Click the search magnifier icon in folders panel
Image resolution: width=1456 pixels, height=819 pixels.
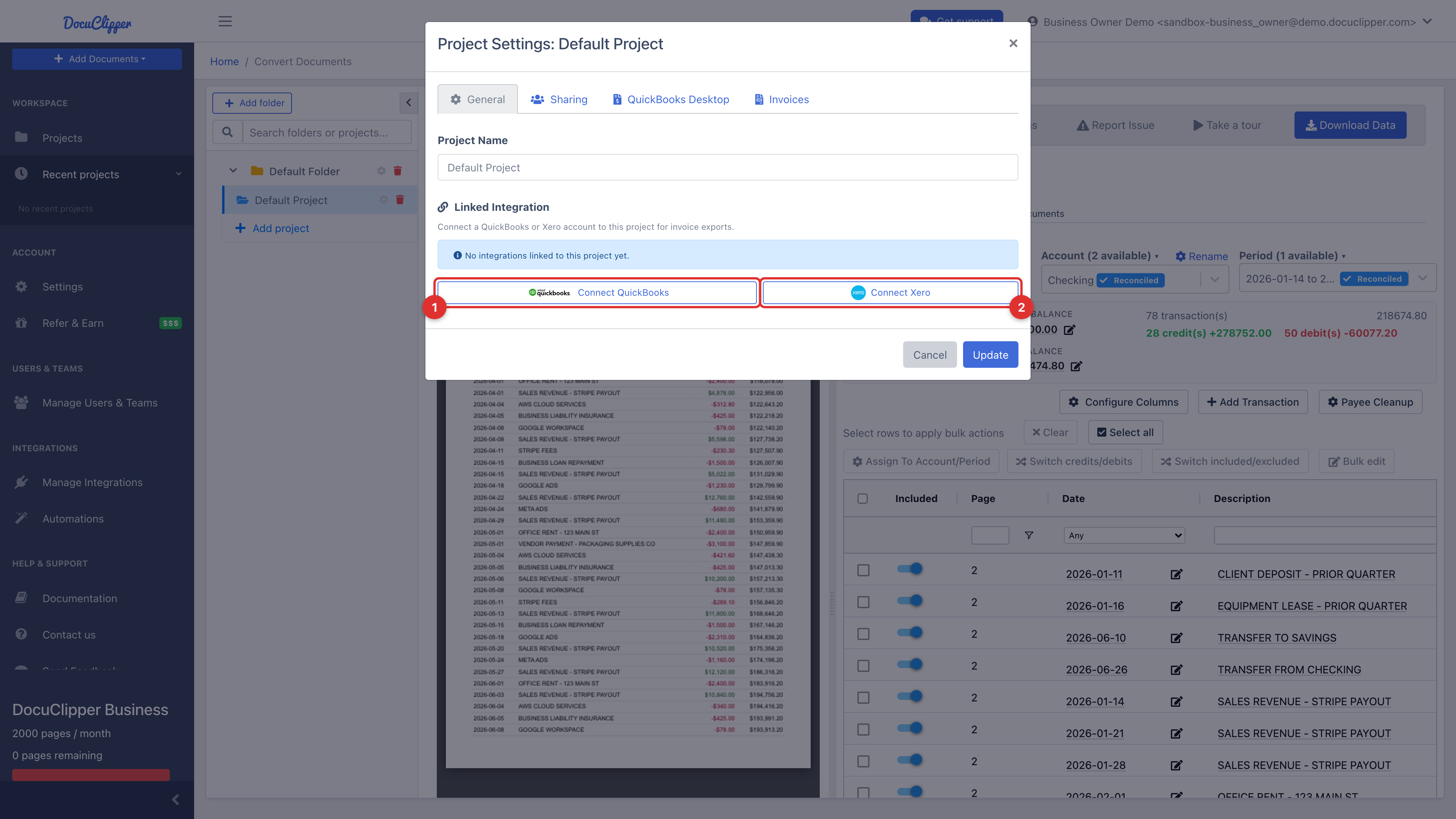(227, 132)
